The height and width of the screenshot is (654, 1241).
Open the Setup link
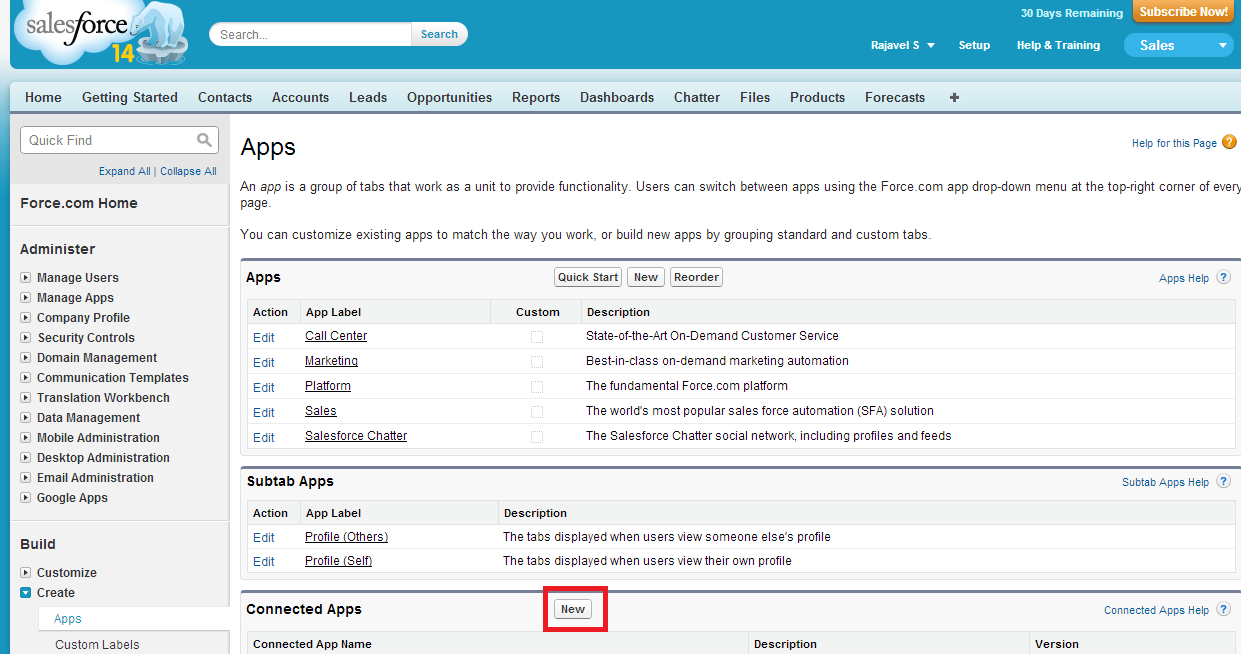(974, 45)
